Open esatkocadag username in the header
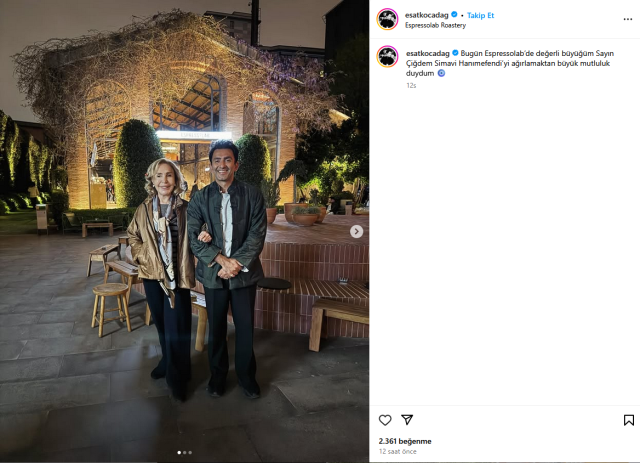This screenshot has width=640, height=463. coord(427,15)
